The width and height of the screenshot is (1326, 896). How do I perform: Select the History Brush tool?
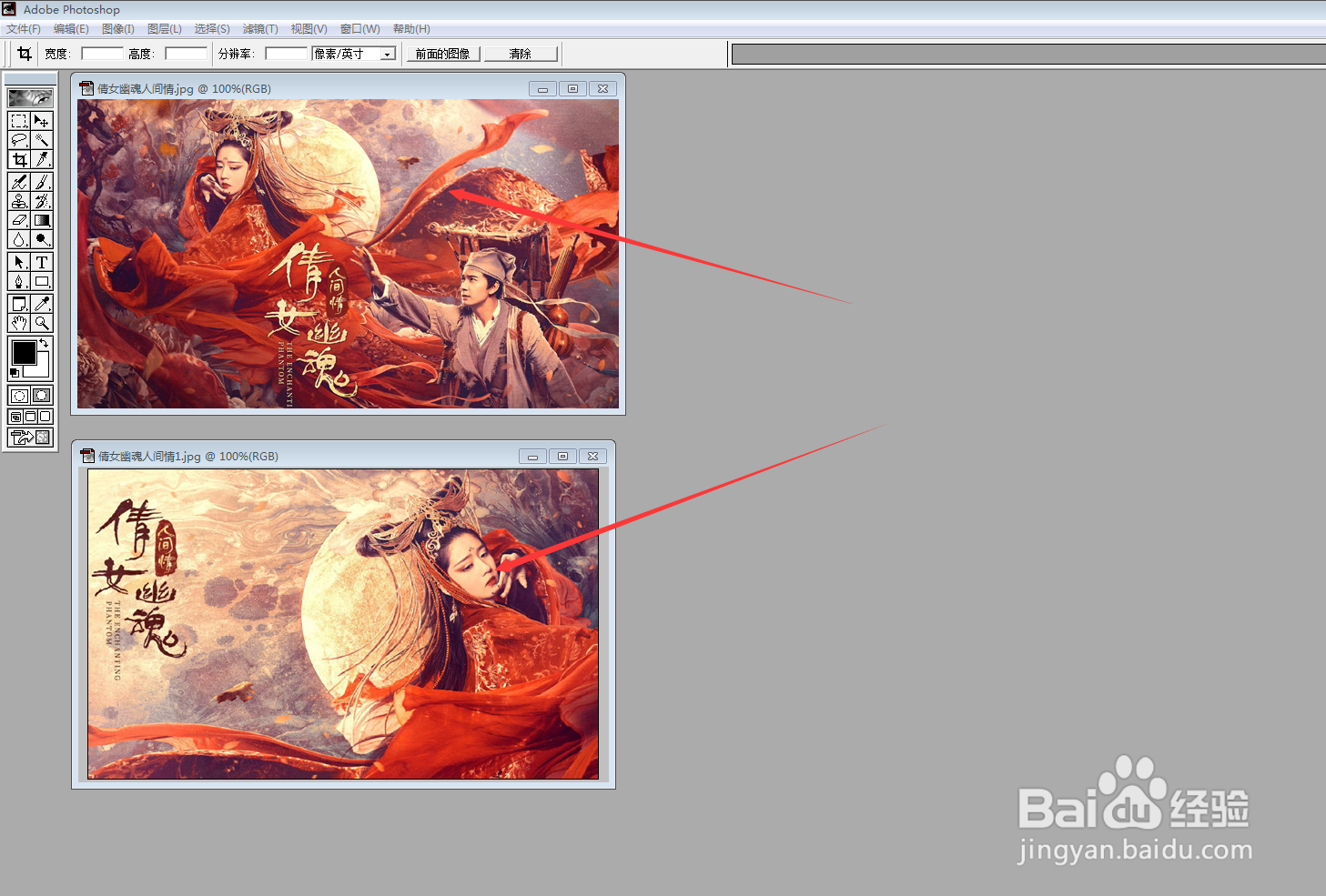coord(42,201)
